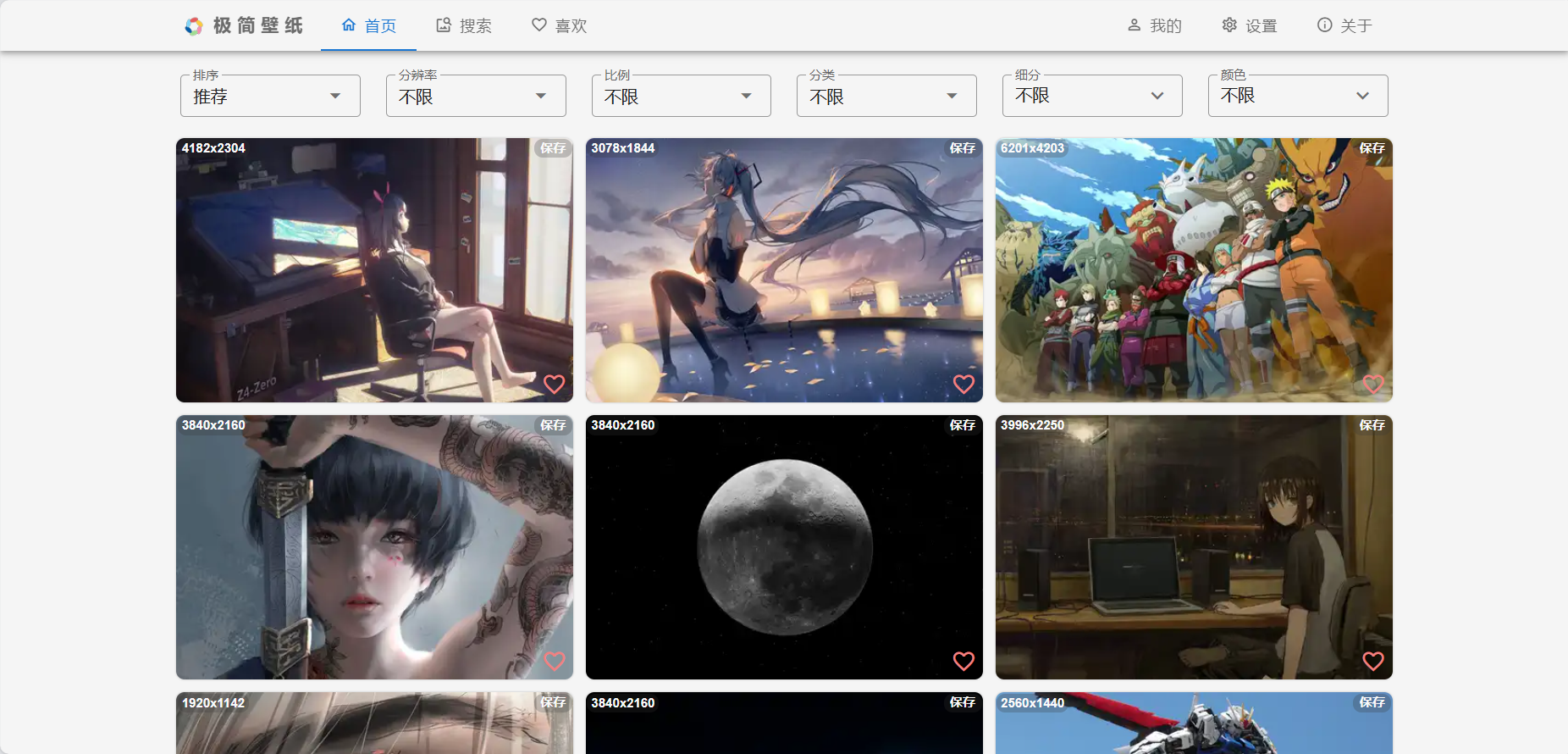Open the 首页 home tab
Image resolution: width=1568 pixels, height=754 pixels.
[368, 25]
